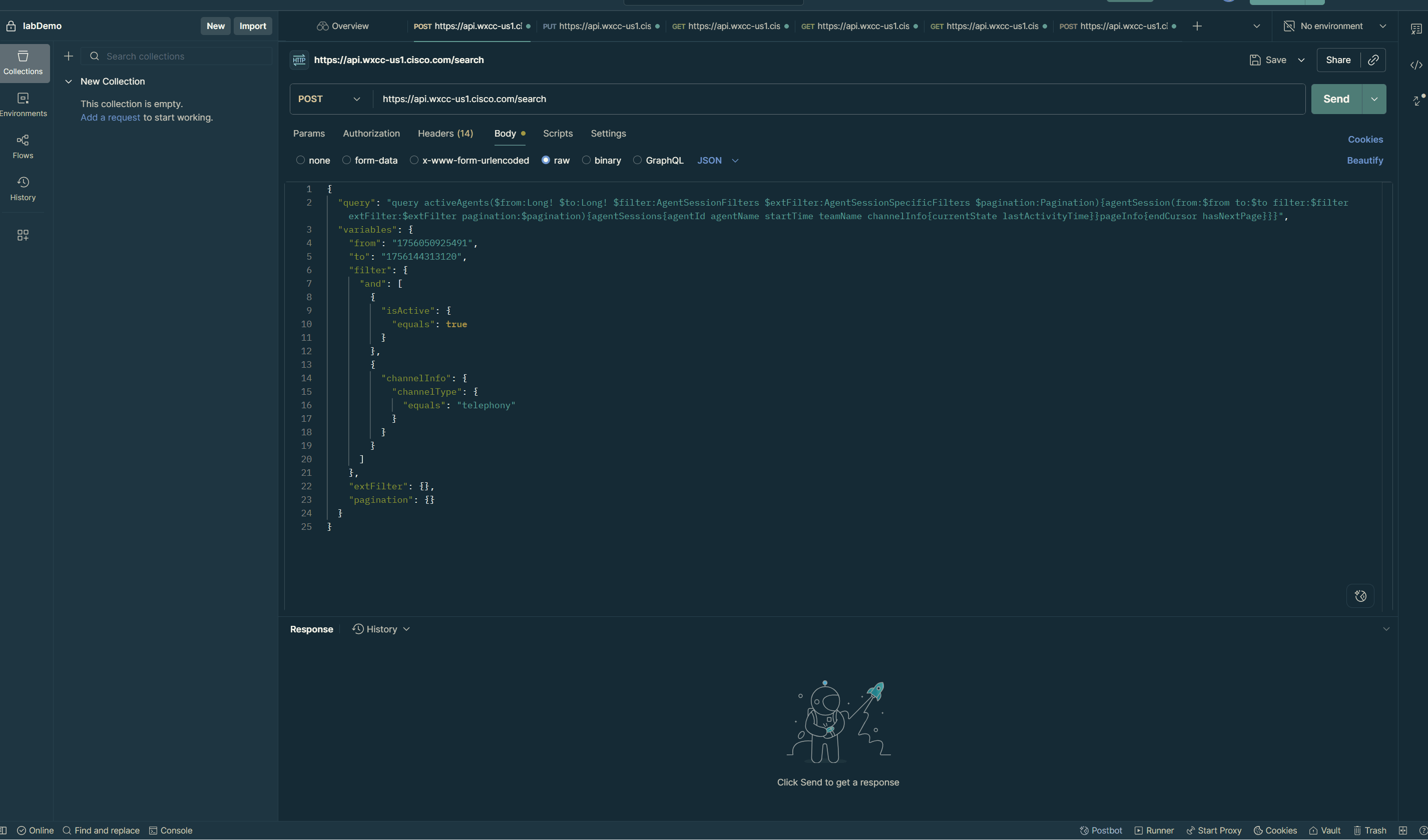This screenshot has height=840, width=1428.
Task: Click the workspace lock icon beside labDemo
Action: 11,26
